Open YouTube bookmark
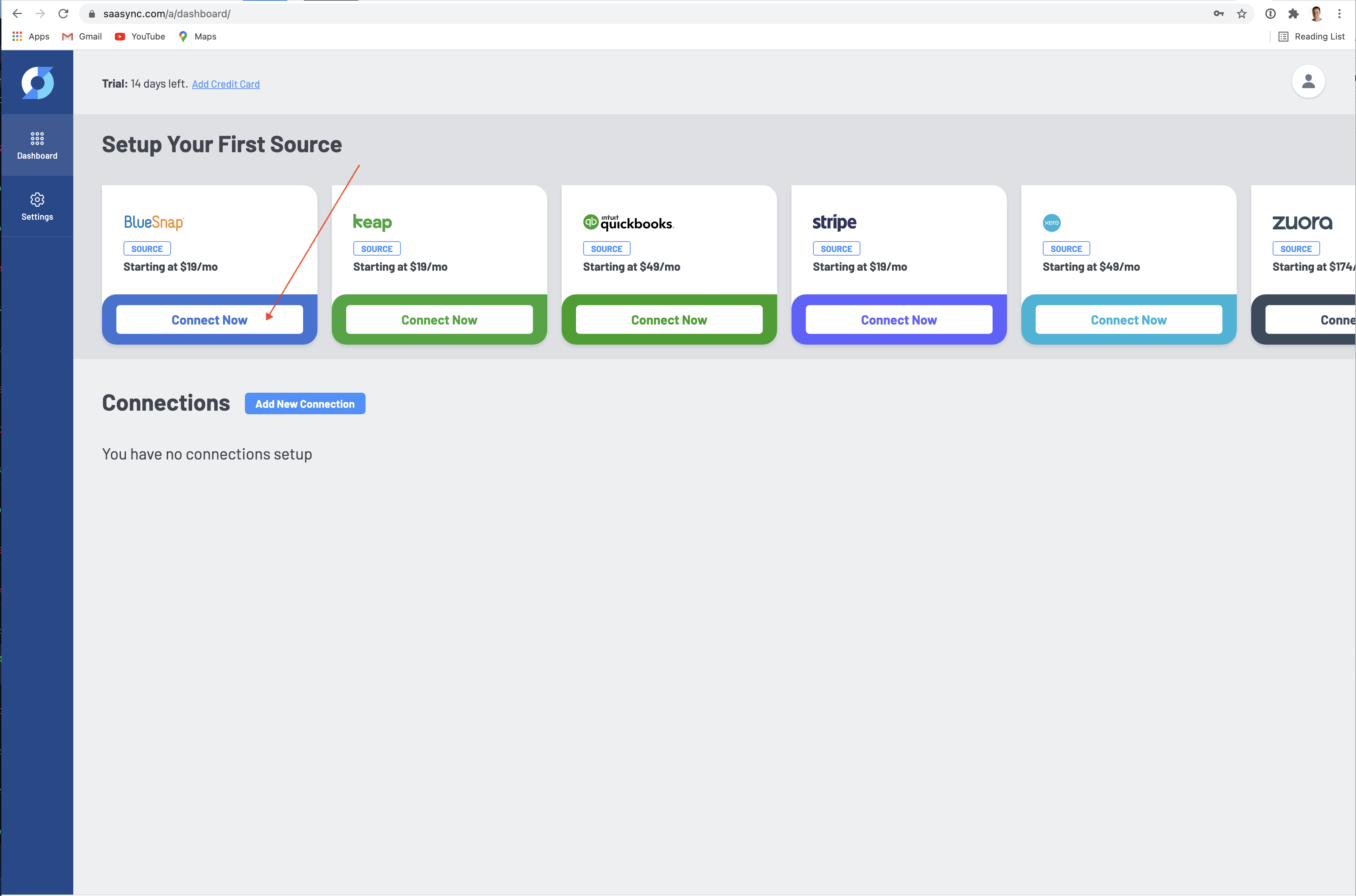1356x896 pixels. click(140, 37)
